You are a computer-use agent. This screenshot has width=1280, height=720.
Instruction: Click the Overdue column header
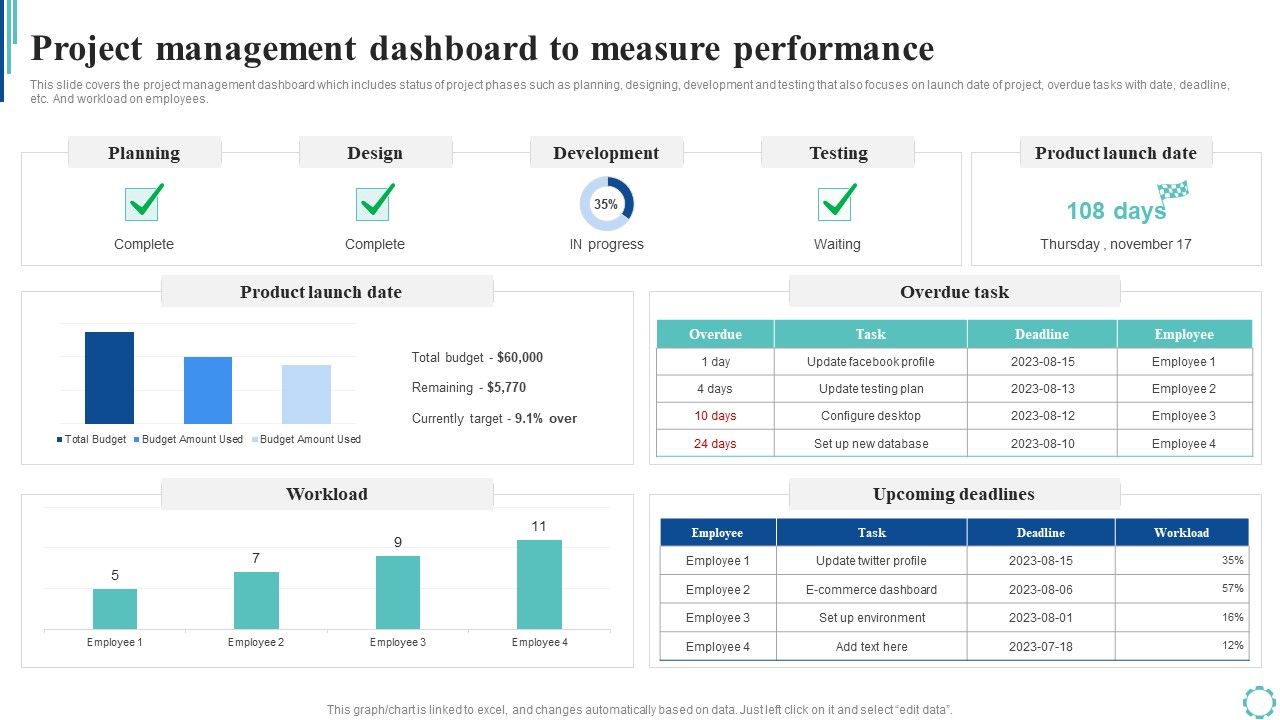click(x=715, y=334)
